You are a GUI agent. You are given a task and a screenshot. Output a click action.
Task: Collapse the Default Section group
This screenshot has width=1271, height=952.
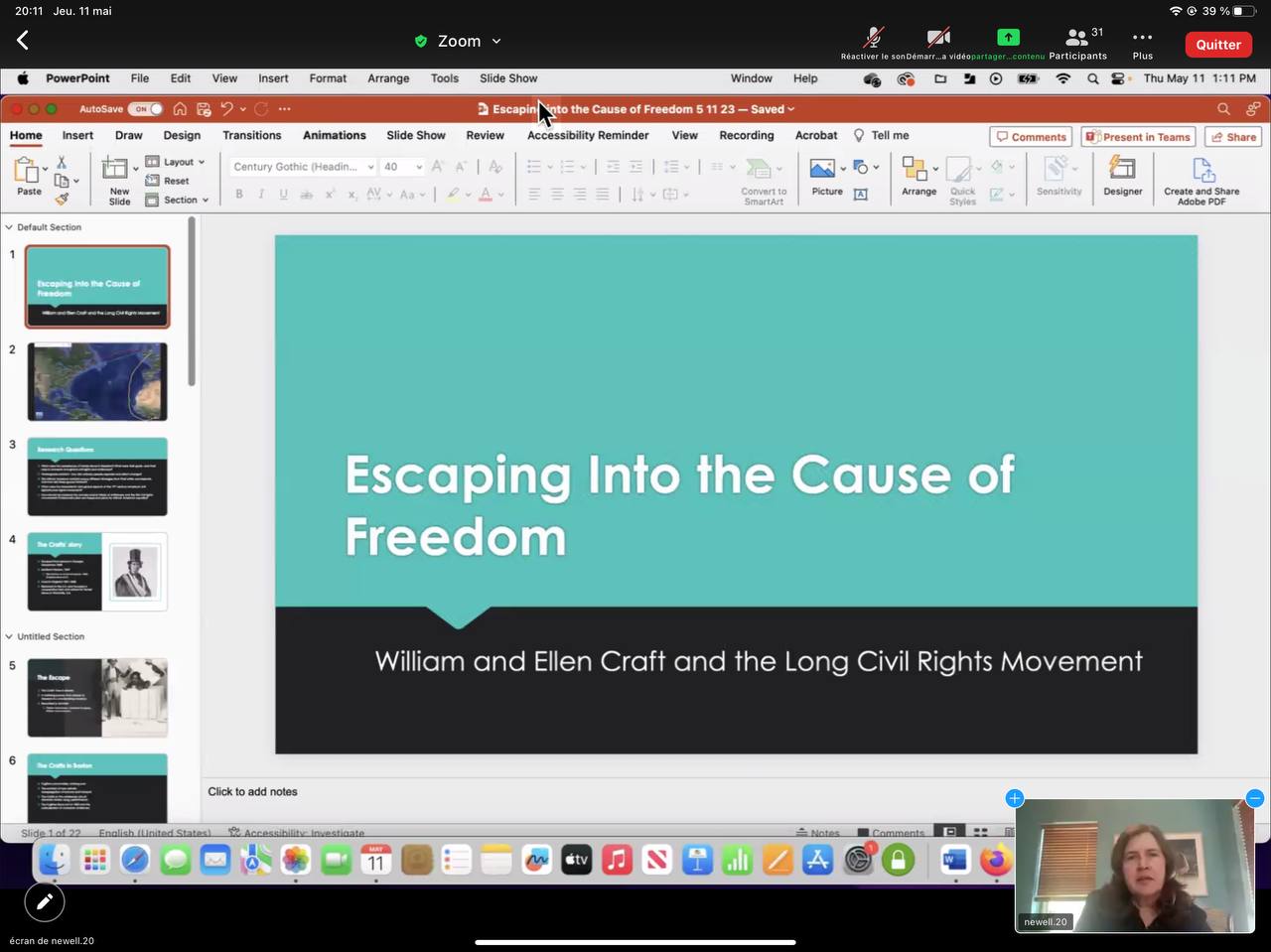click(x=9, y=227)
